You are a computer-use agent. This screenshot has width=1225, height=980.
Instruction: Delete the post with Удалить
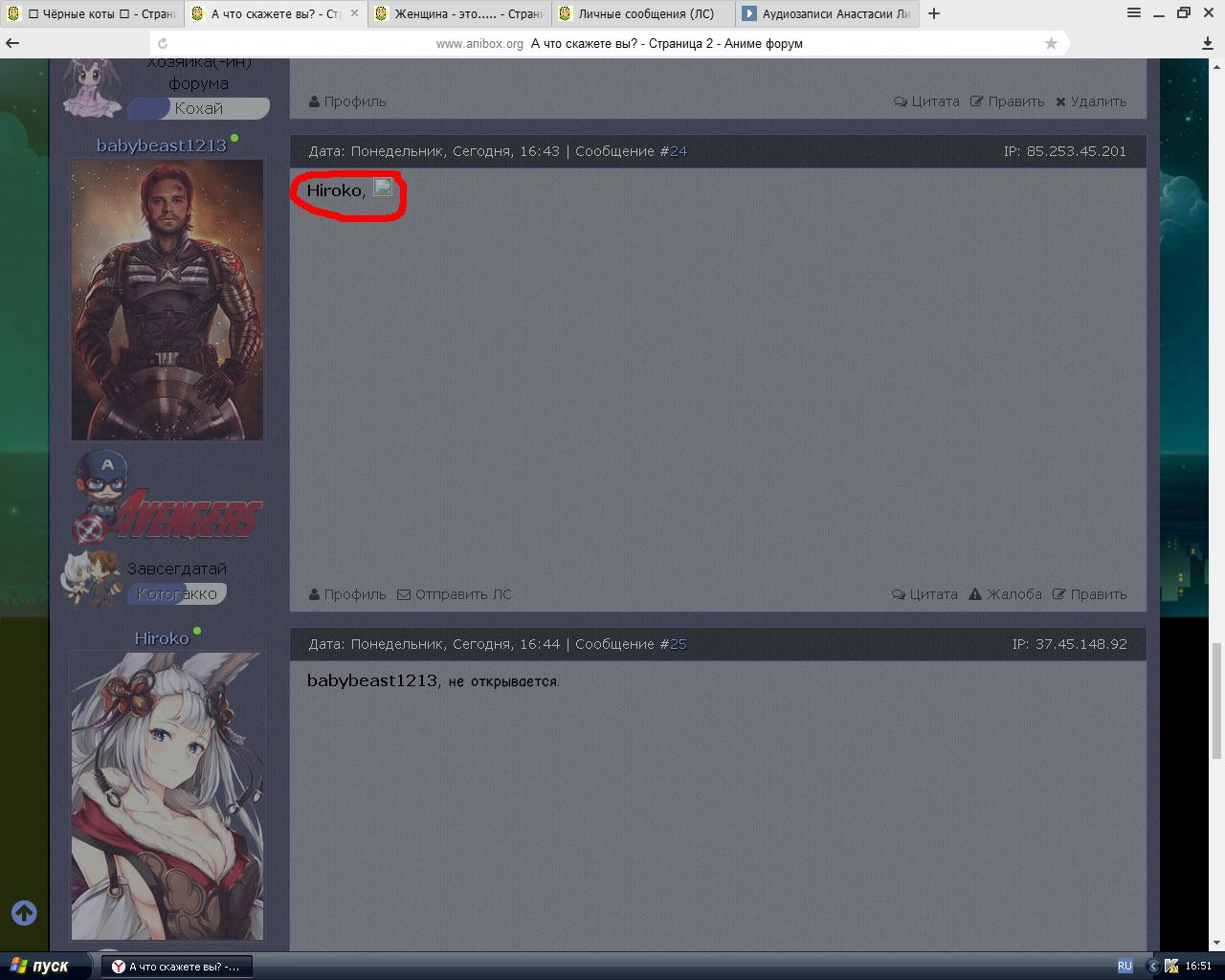1091,101
